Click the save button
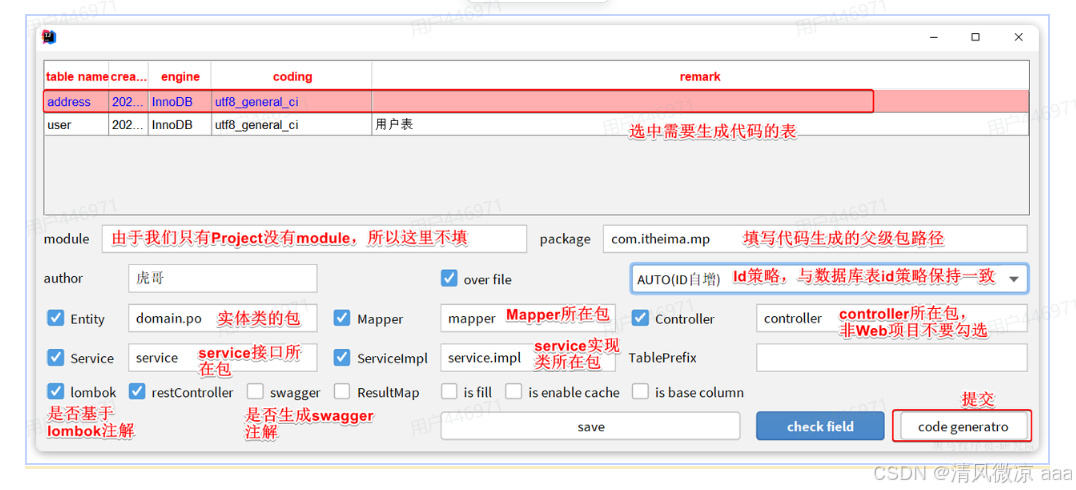The width and height of the screenshot is (1076, 490). click(590, 426)
